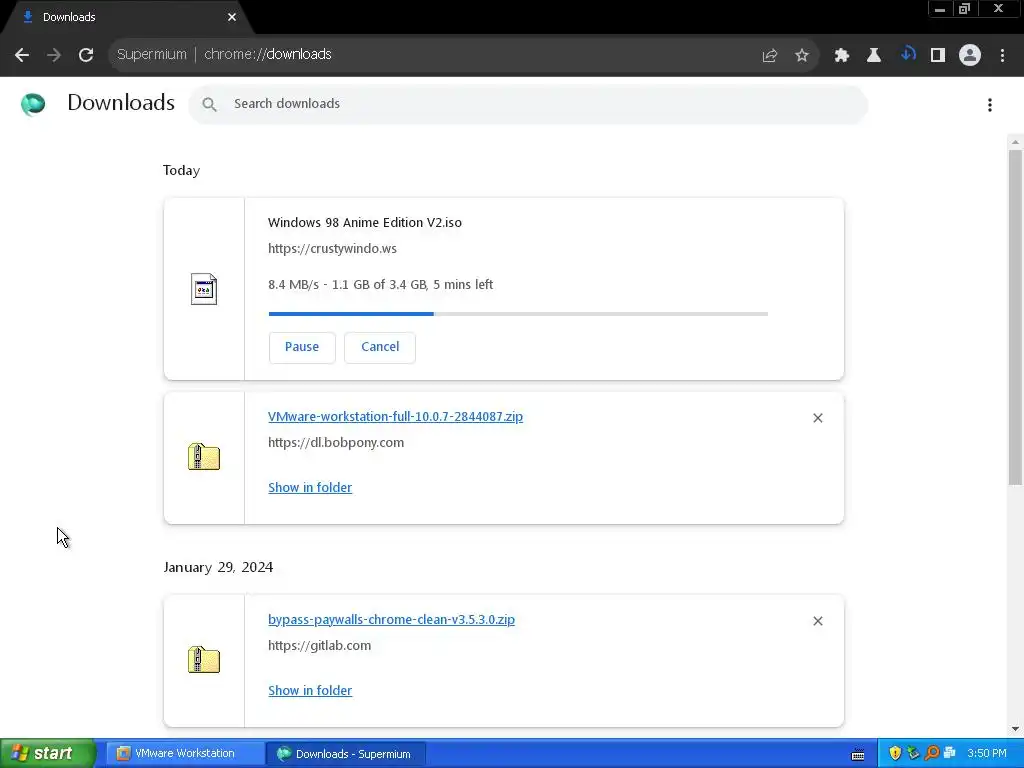Click the flask experiments icon
This screenshot has width=1024, height=768.
(x=874, y=56)
